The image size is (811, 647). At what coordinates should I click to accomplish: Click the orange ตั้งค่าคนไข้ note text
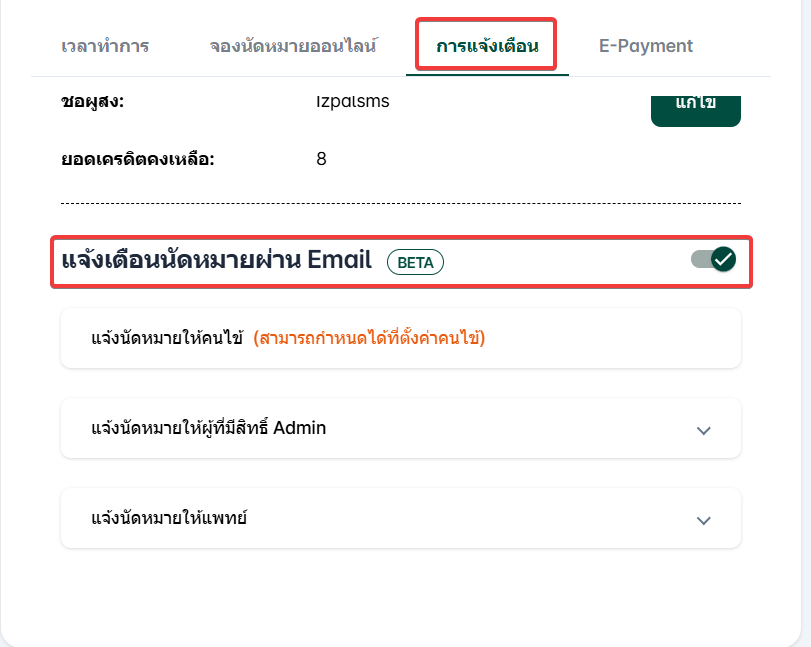tap(369, 338)
